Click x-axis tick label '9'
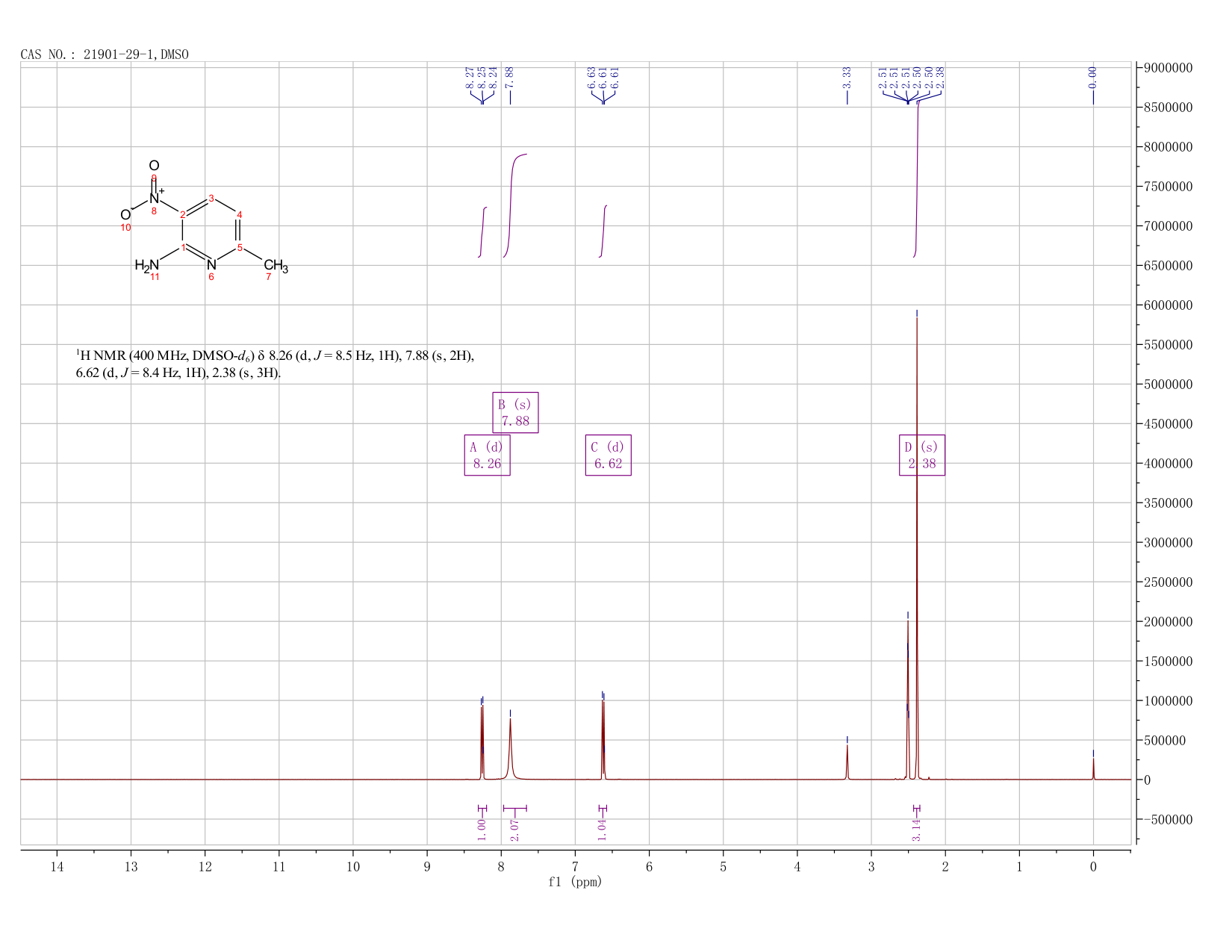The image size is (1232, 952). click(x=427, y=867)
